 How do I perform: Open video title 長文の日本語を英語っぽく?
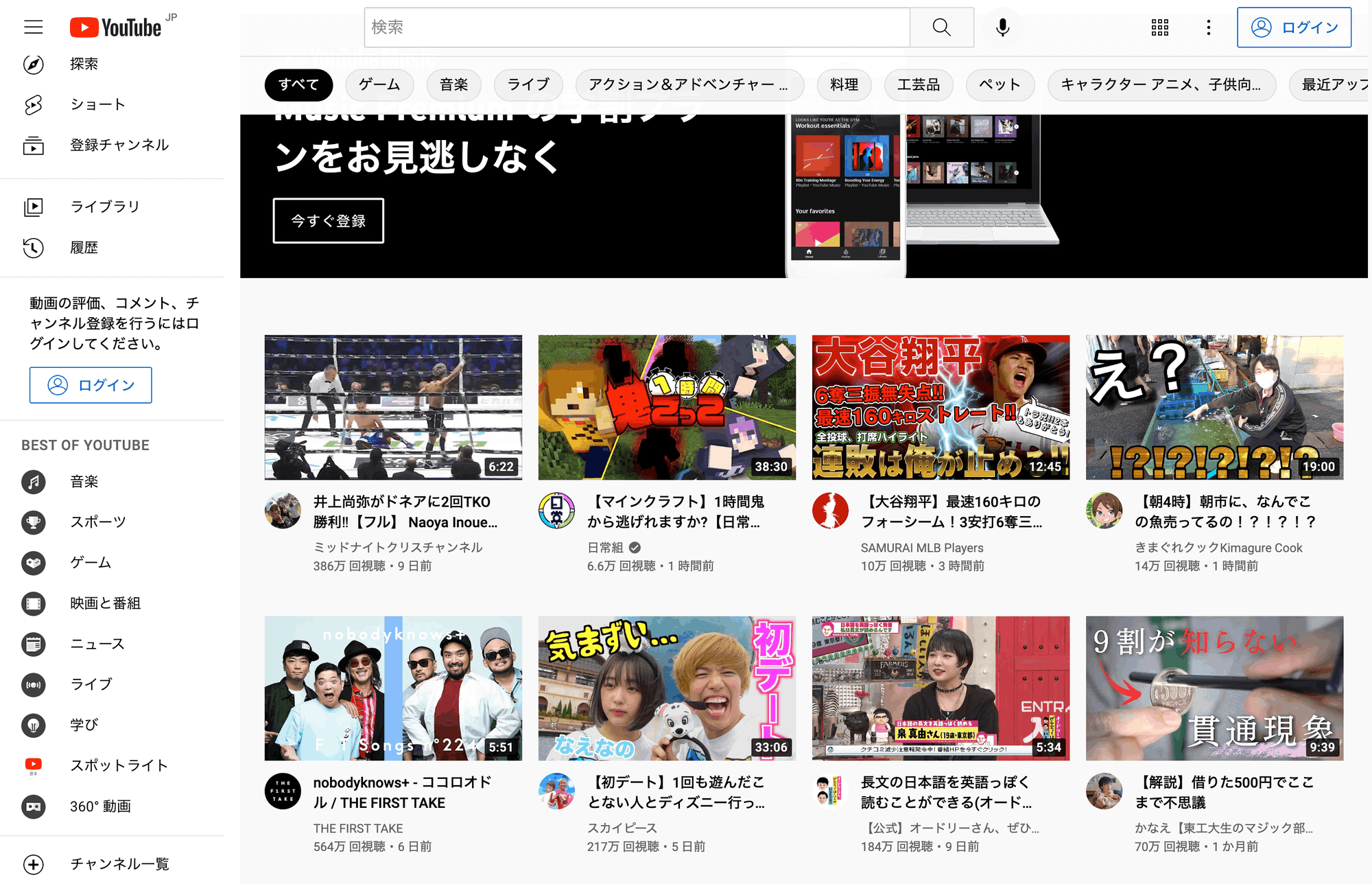pos(946,793)
